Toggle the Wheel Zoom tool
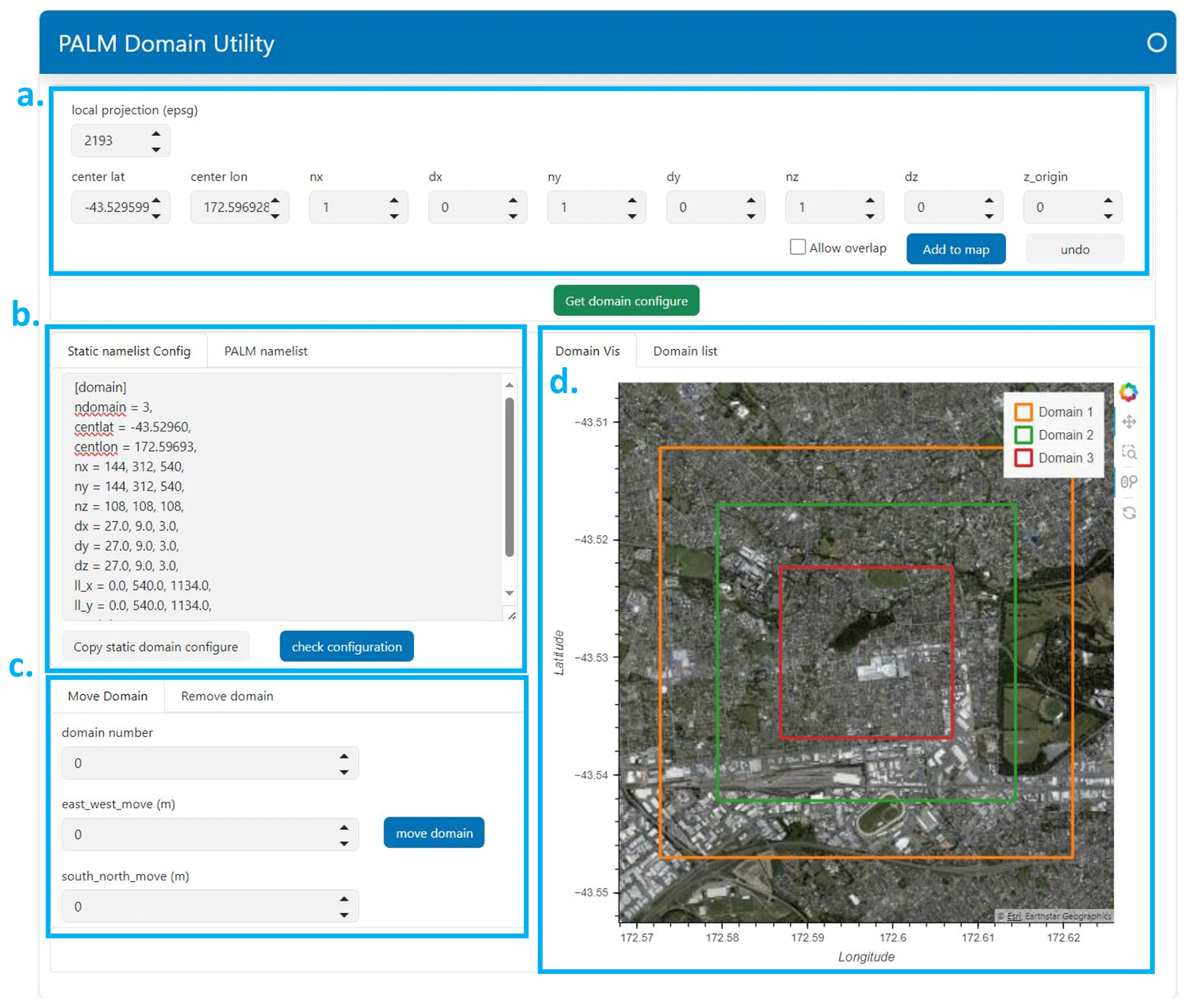This screenshot has width=1189, height=1008. [x=1129, y=482]
